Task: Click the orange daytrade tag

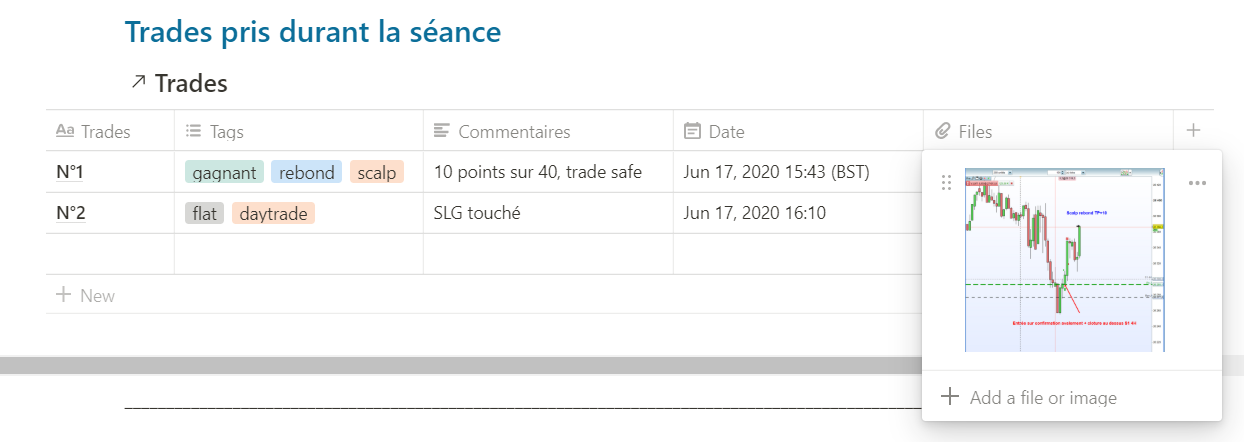Action: tap(273, 213)
